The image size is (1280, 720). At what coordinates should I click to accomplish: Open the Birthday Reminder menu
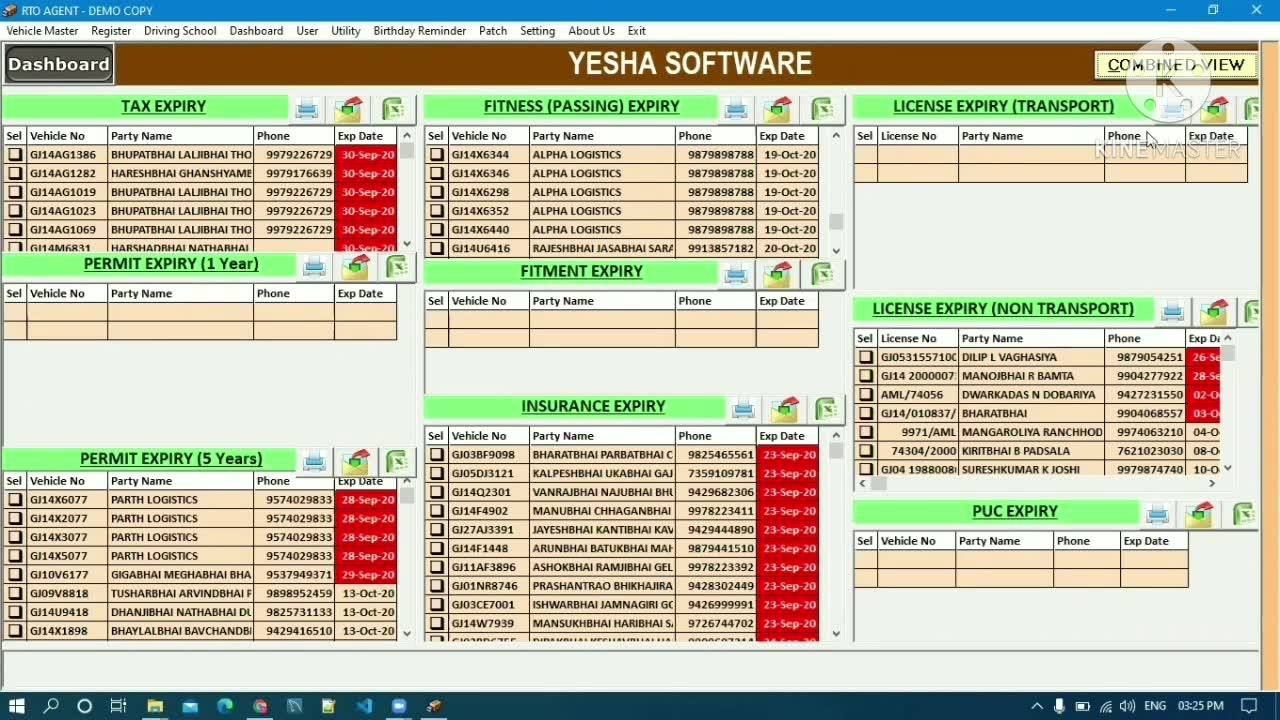420,31
